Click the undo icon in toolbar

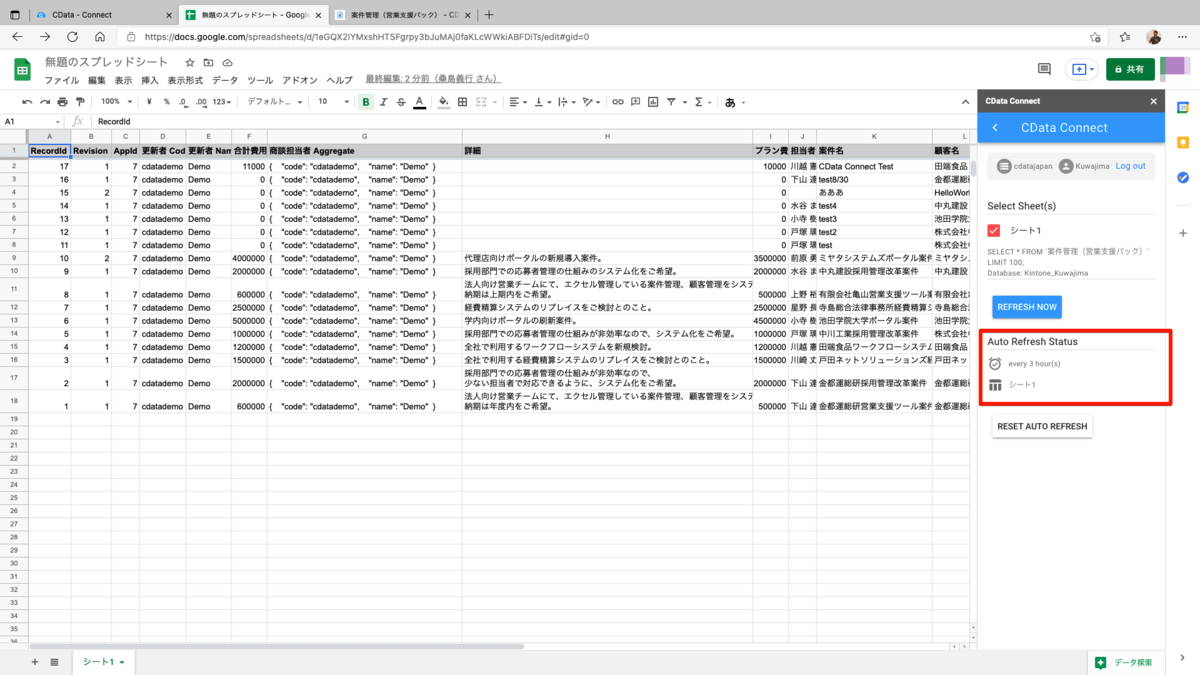(x=27, y=102)
